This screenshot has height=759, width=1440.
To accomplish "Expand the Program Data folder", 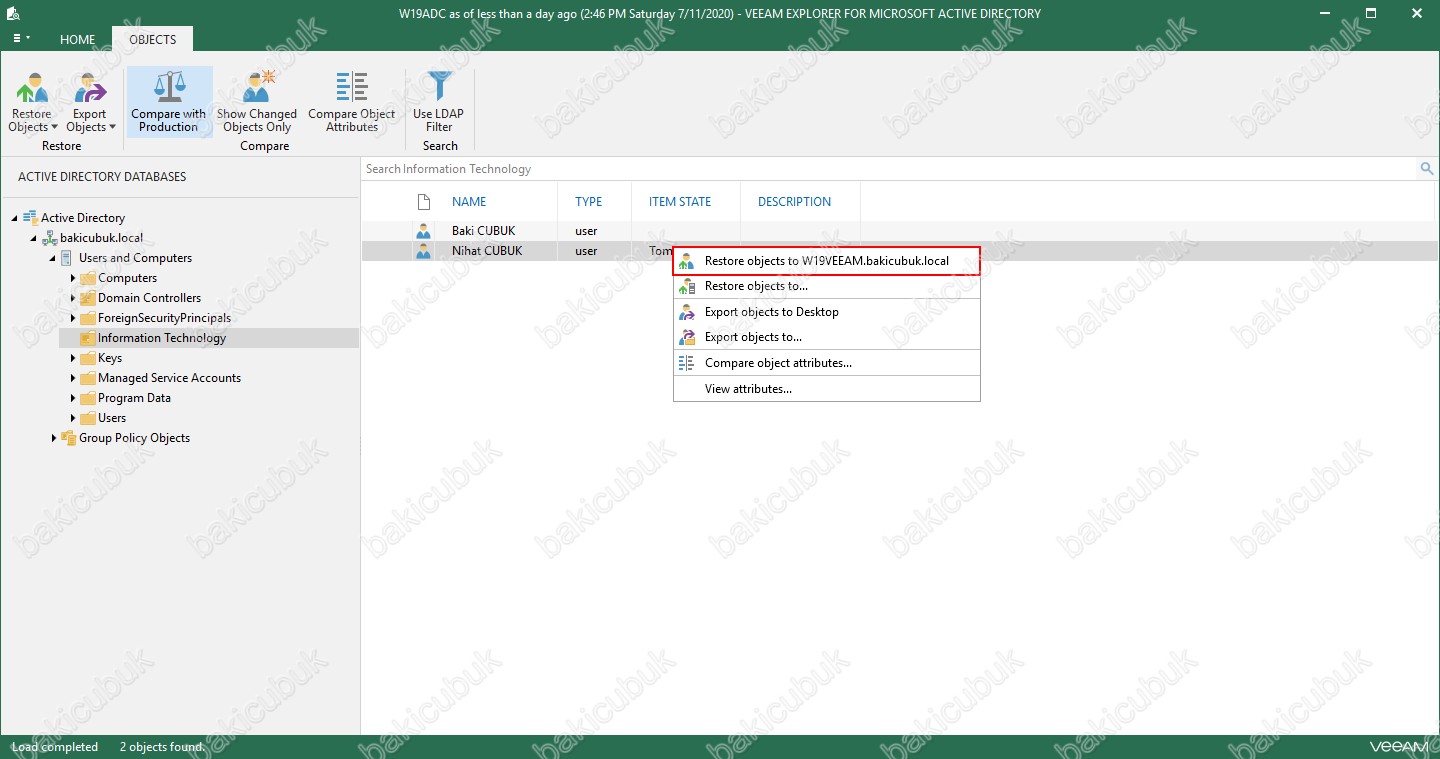I will (x=73, y=398).
